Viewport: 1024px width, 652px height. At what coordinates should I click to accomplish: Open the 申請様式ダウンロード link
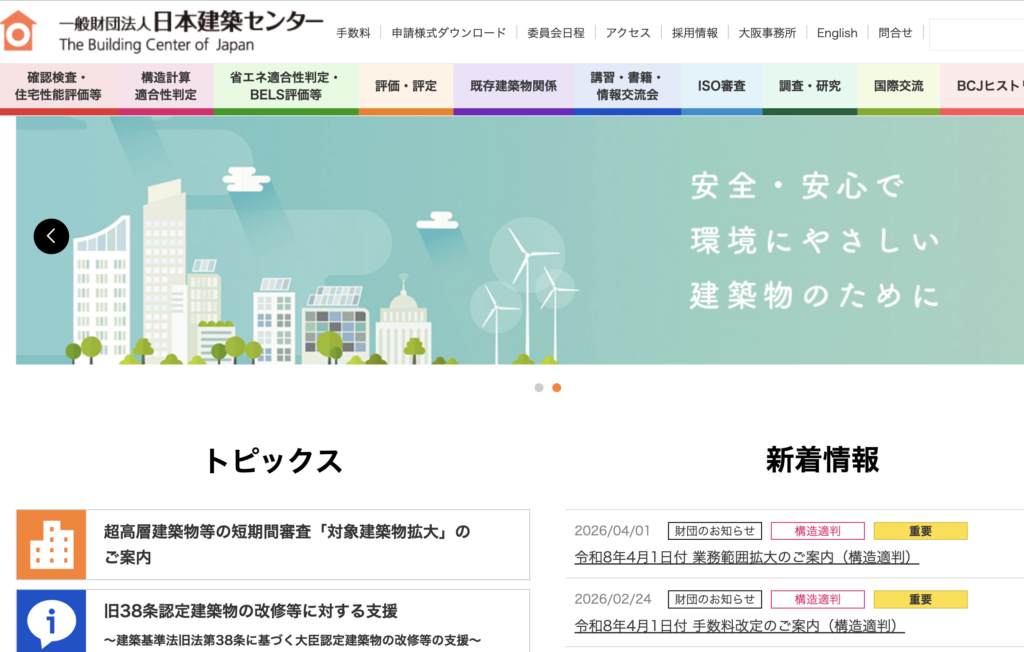(x=449, y=33)
